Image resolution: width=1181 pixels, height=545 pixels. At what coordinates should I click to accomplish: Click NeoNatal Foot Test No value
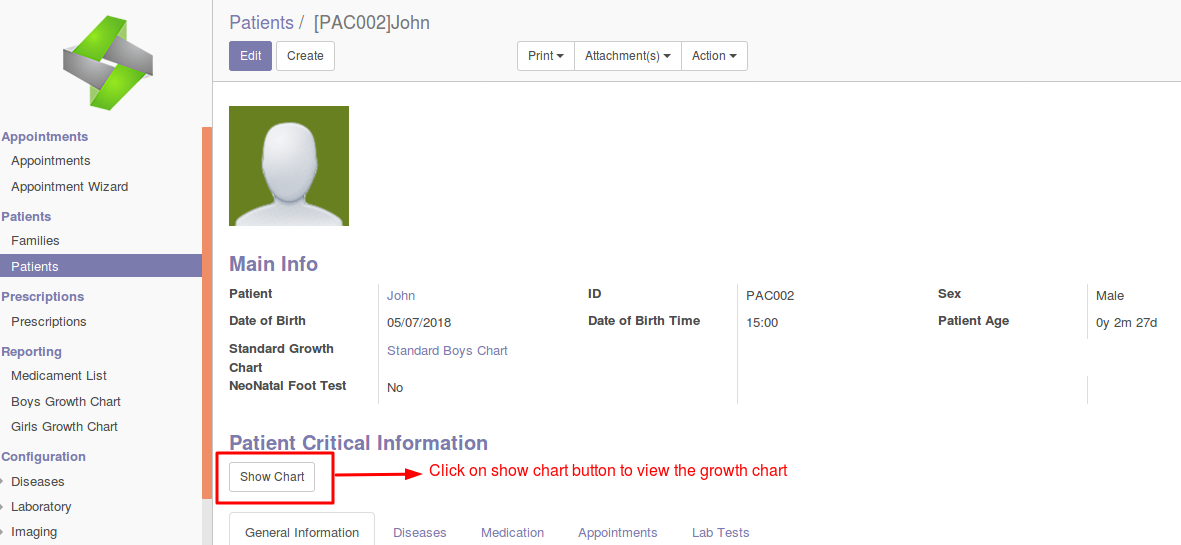pos(395,388)
